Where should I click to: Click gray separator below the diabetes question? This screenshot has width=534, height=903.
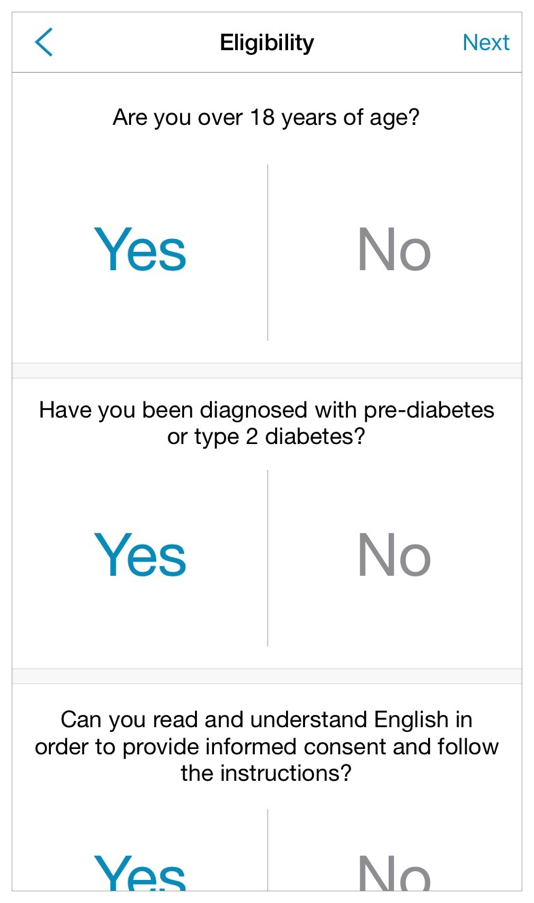point(267,676)
